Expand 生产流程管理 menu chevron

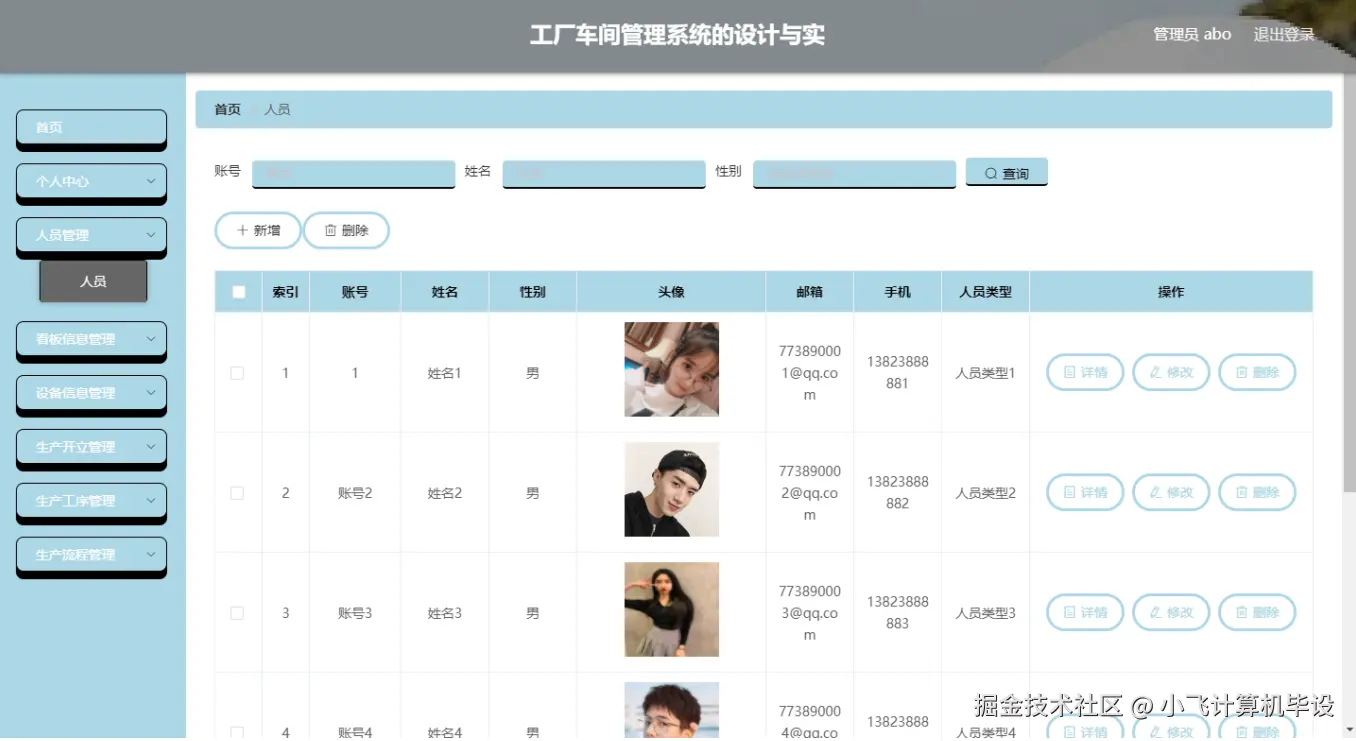click(x=151, y=555)
